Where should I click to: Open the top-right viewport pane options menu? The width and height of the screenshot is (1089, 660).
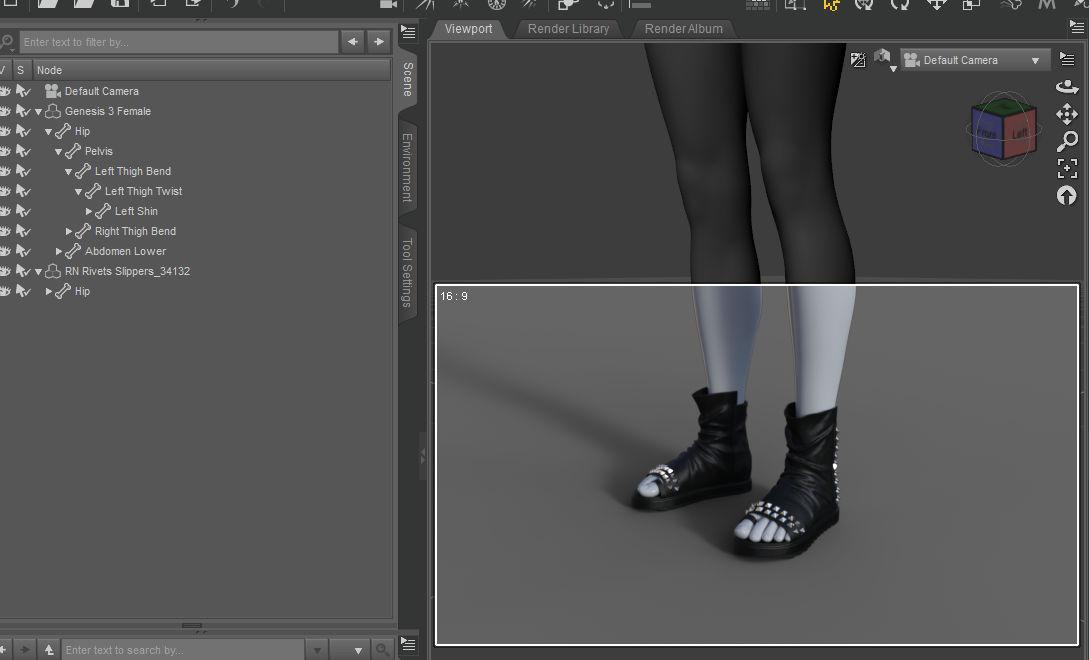point(1076,27)
